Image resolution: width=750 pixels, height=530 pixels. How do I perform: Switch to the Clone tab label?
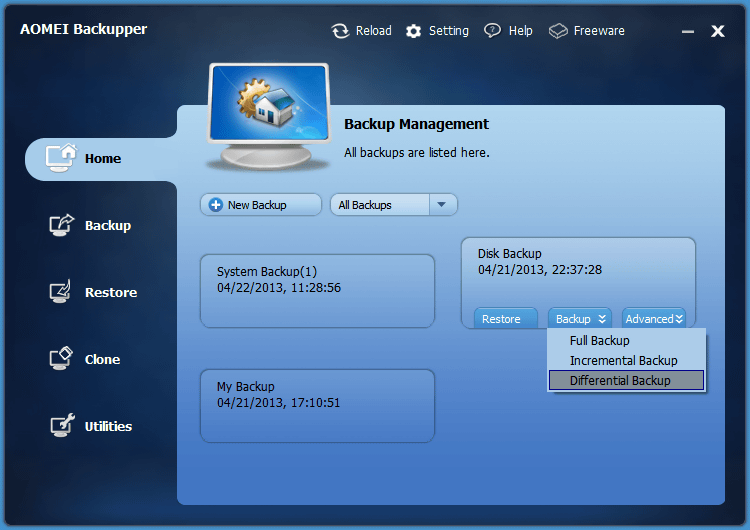pyautogui.click(x=102, y=359)
